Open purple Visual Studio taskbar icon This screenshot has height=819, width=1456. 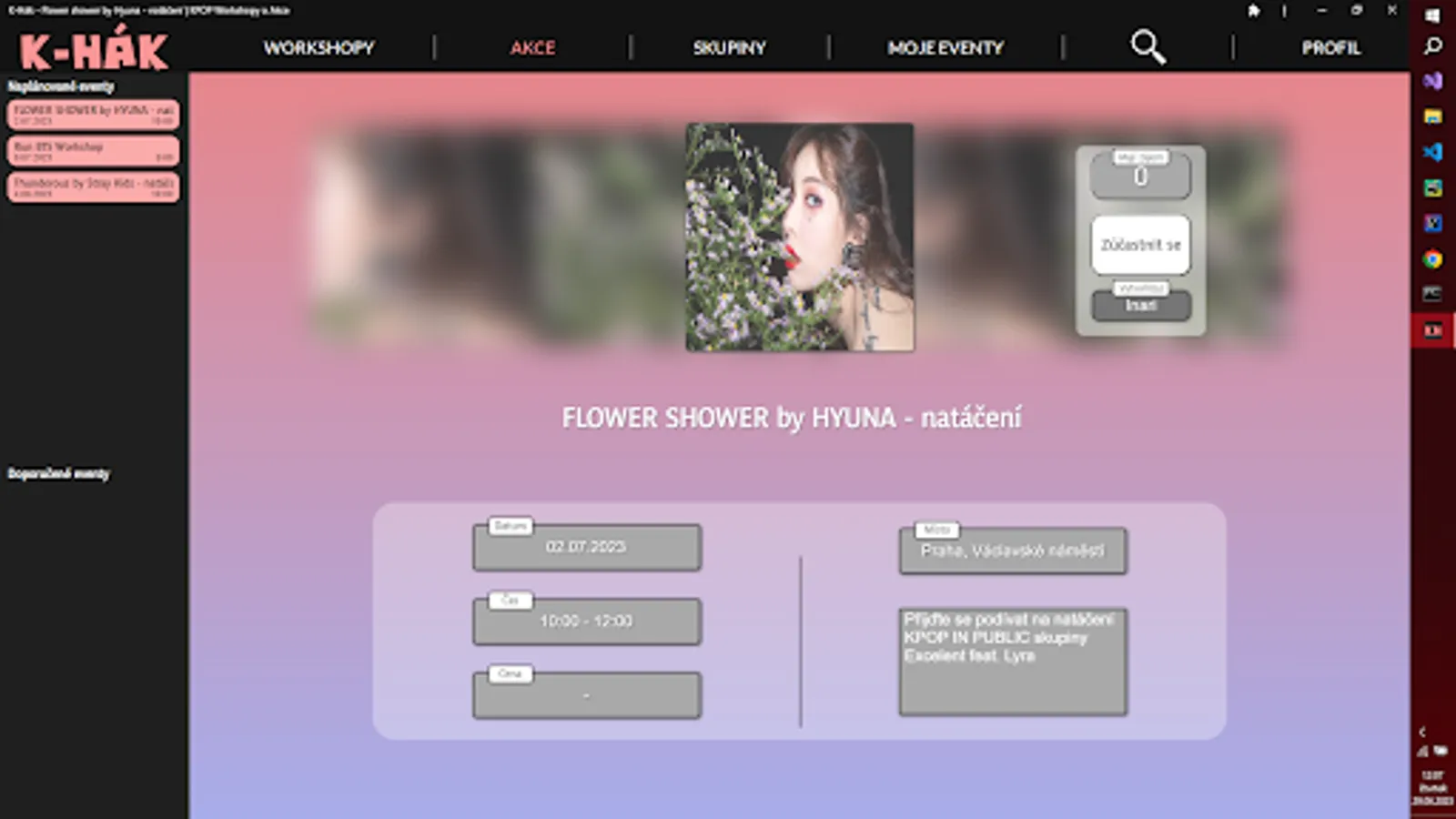click(1433, 81)
